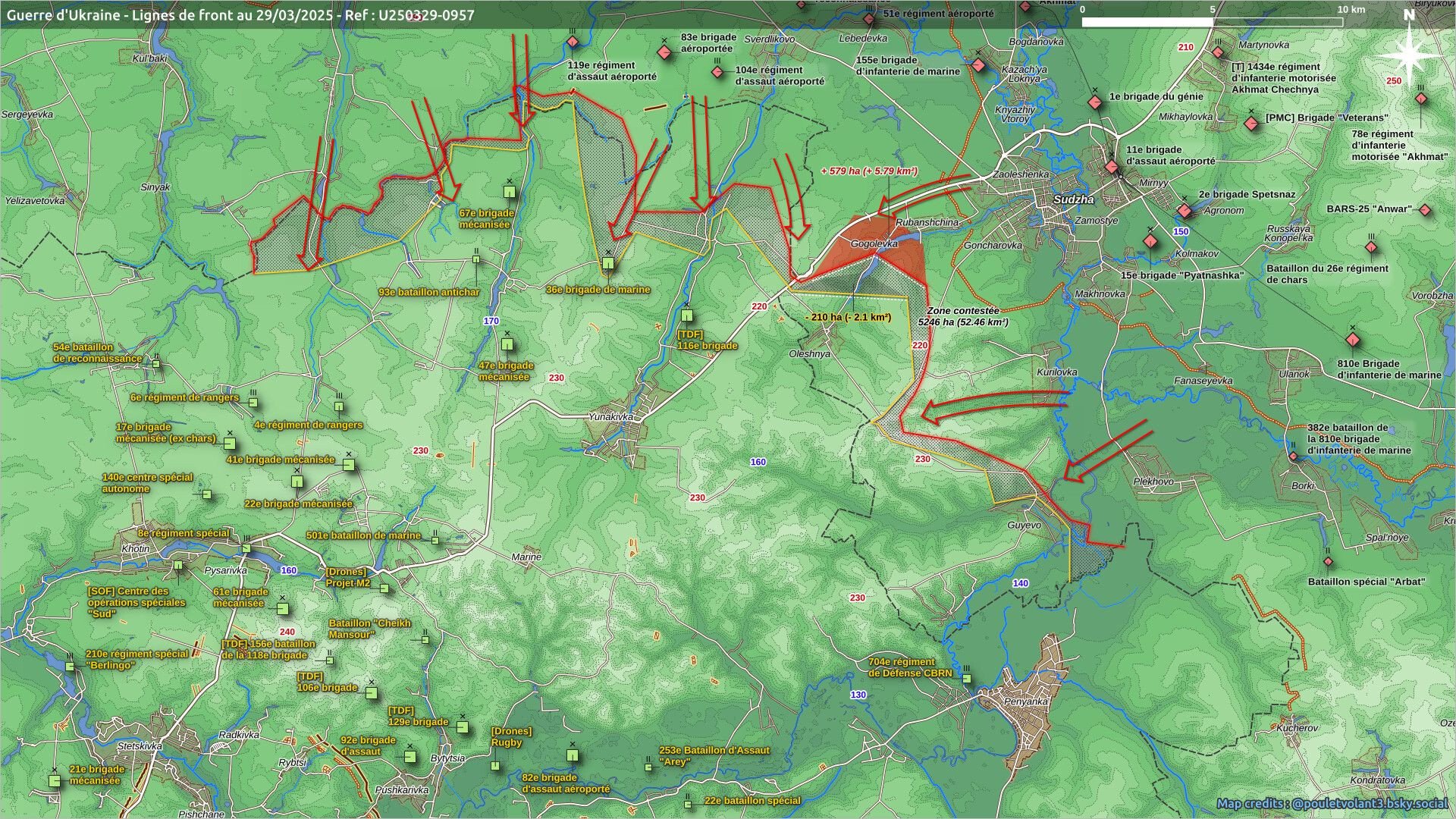
Task: Select the TDF 106e brigade square
Action: click(371, 692)
